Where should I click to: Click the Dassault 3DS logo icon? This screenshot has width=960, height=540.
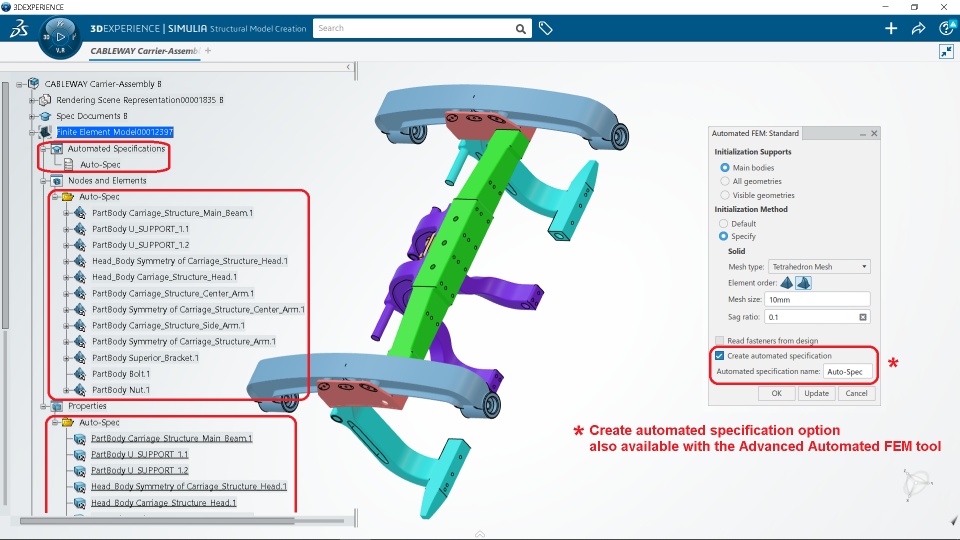(19, 28)
